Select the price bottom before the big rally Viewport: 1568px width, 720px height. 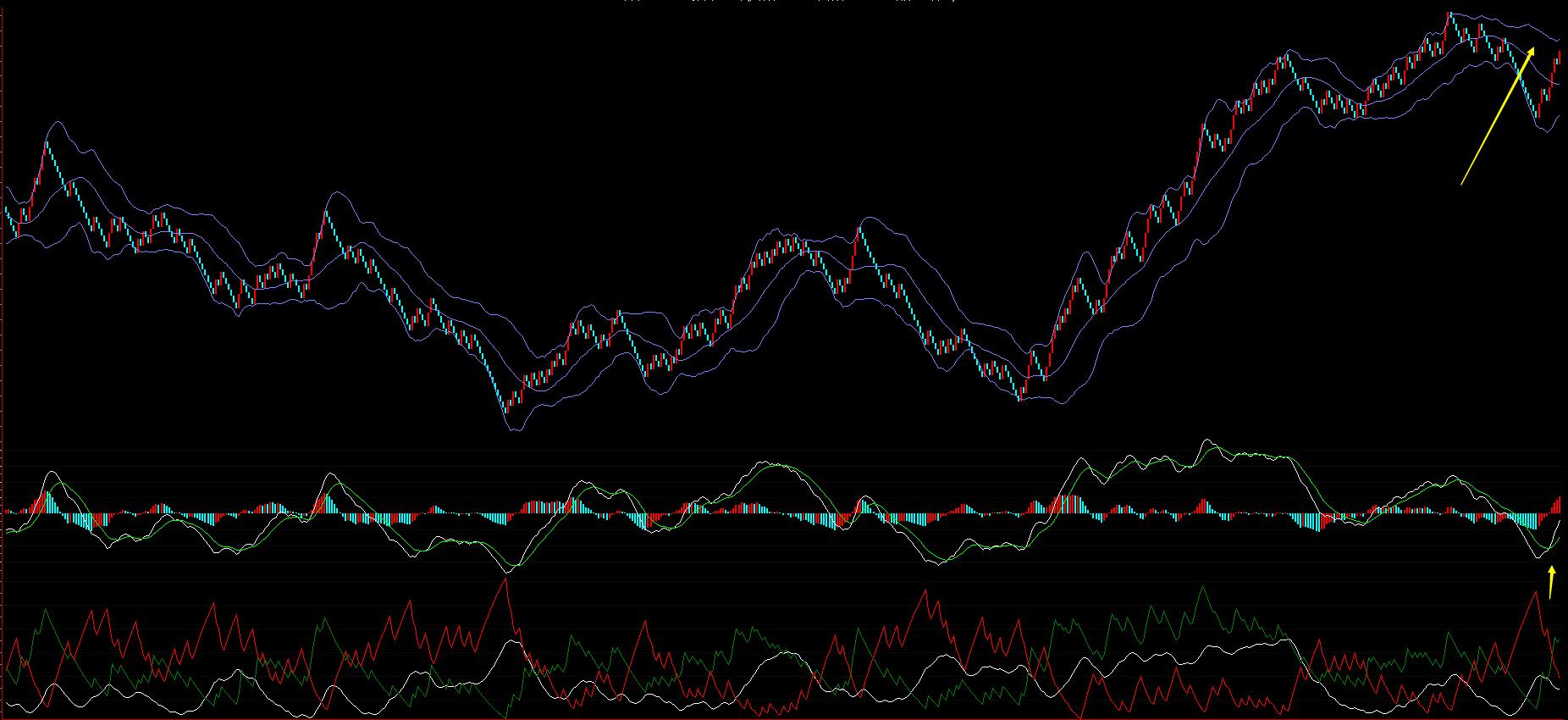point(1019,397)
